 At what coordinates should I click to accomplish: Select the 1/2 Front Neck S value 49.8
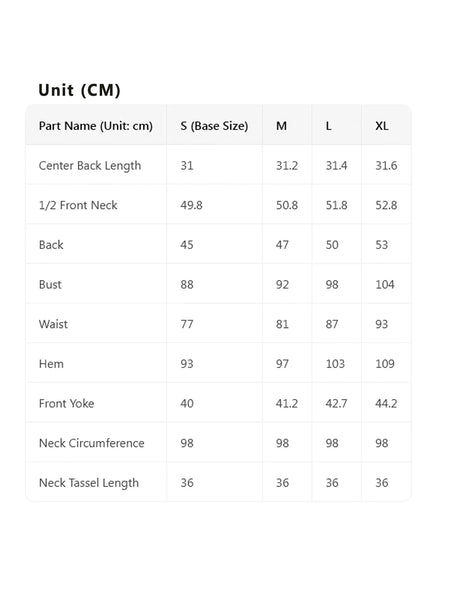point(191,205)
